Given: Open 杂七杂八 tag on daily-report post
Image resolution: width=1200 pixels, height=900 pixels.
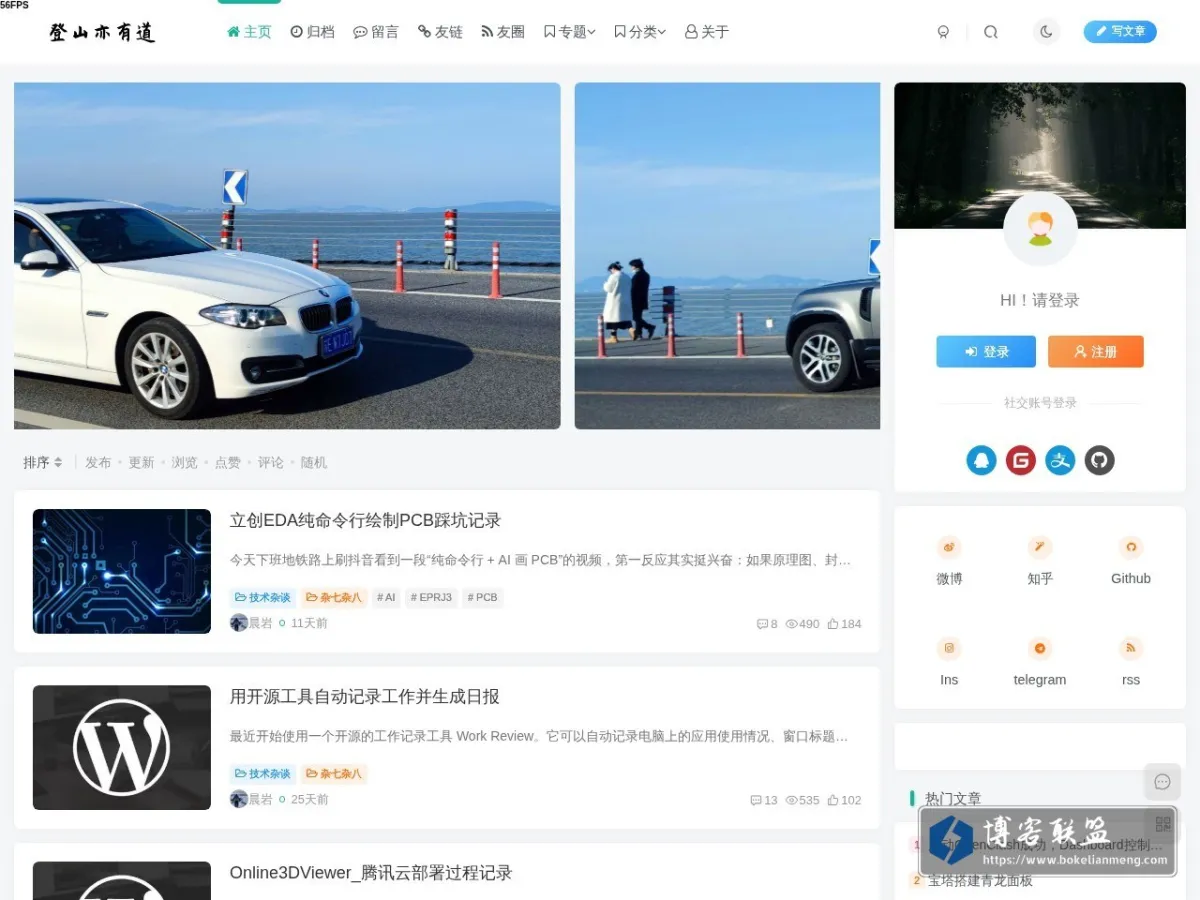Looking at the screenshot, I should (x=334, y=773).
